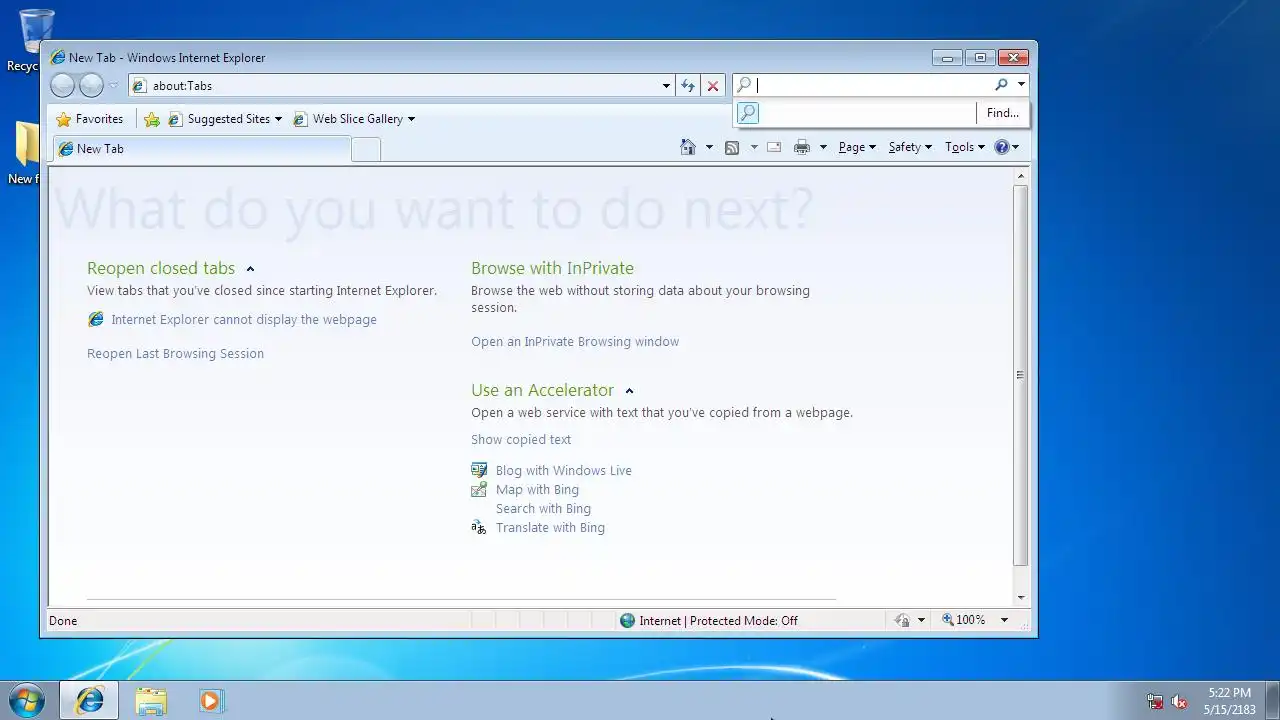
Task: Click the Forward navigation button
Action: 91,86
